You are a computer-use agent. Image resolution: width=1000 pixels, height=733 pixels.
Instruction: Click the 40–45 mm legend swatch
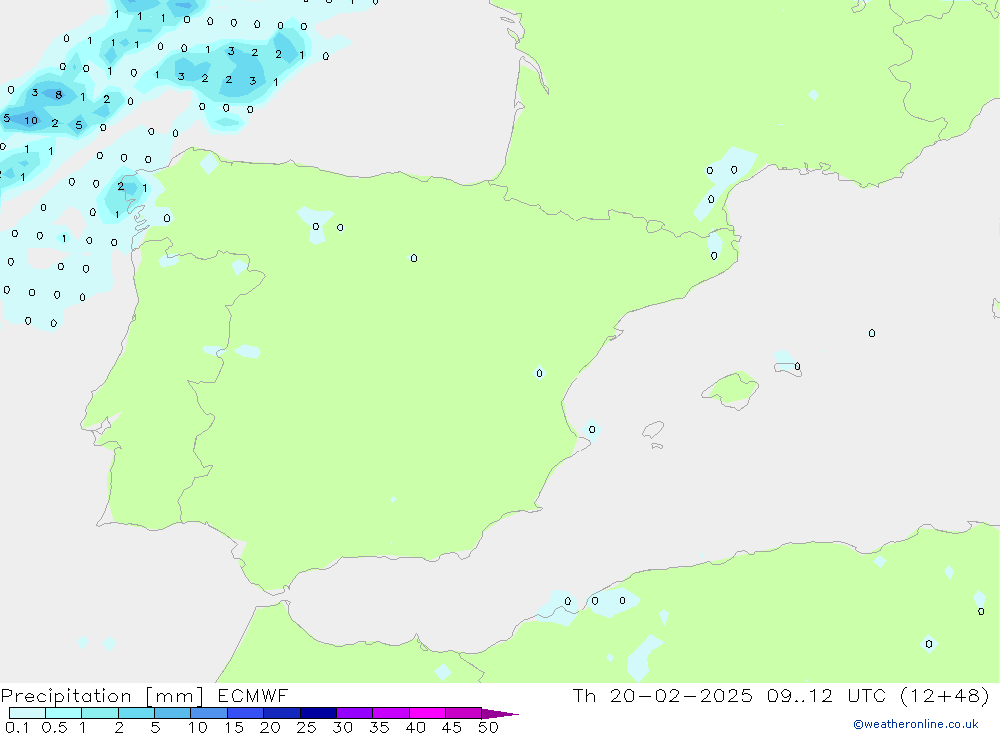427,713
